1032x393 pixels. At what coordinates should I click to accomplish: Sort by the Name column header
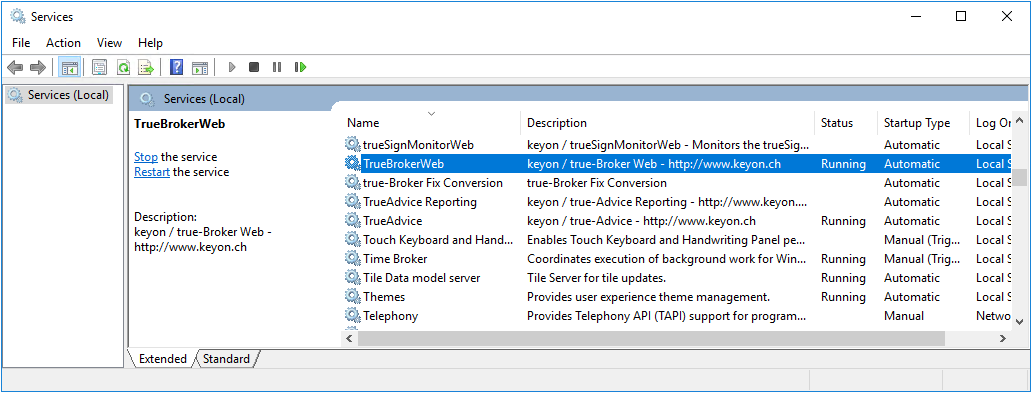(431, 122)
